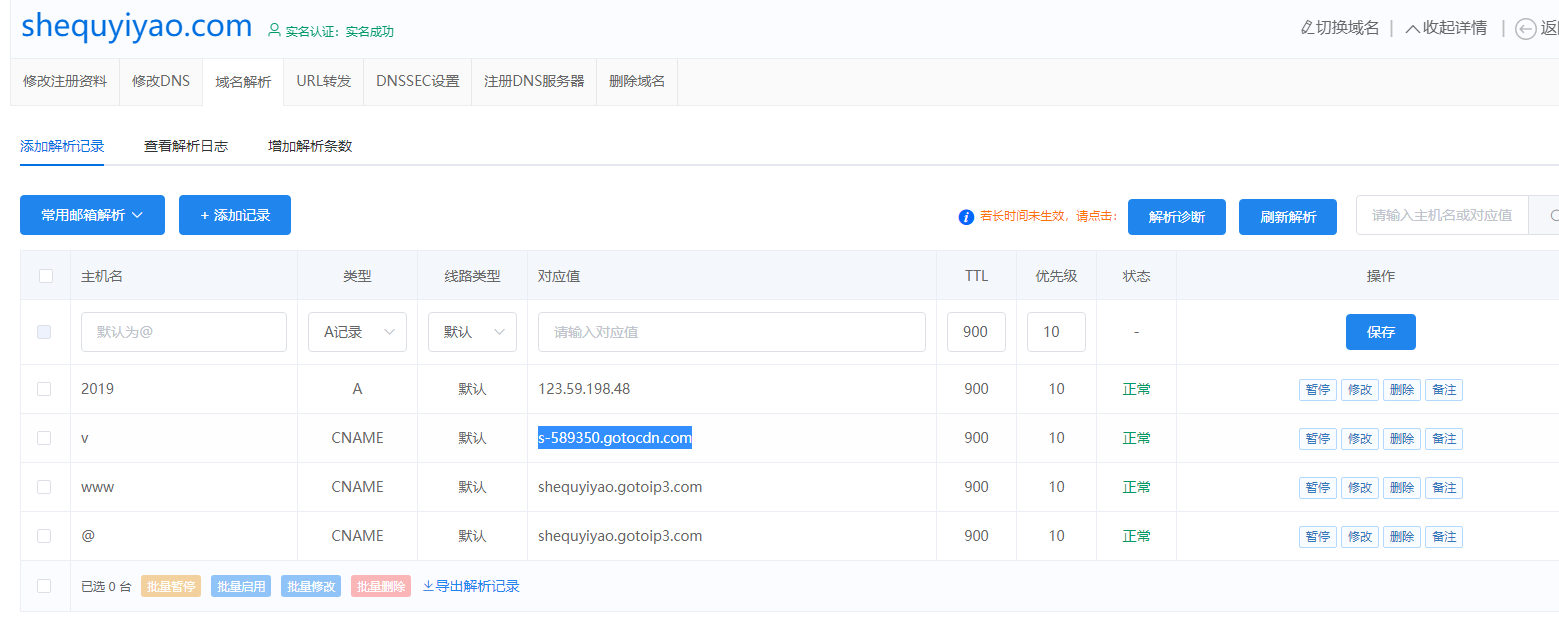
Task: Check the checkbox for the v CNAME row
Action: pyautogui.click(x=45, y=438)
